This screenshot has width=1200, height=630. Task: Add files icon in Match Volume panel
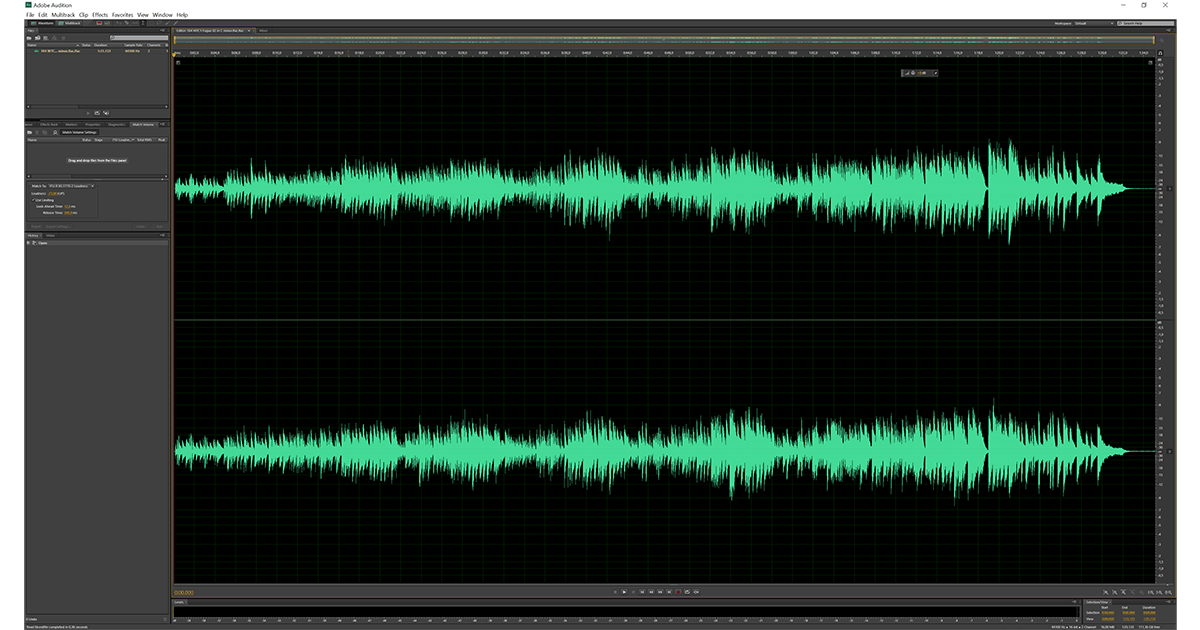point(30,132)
